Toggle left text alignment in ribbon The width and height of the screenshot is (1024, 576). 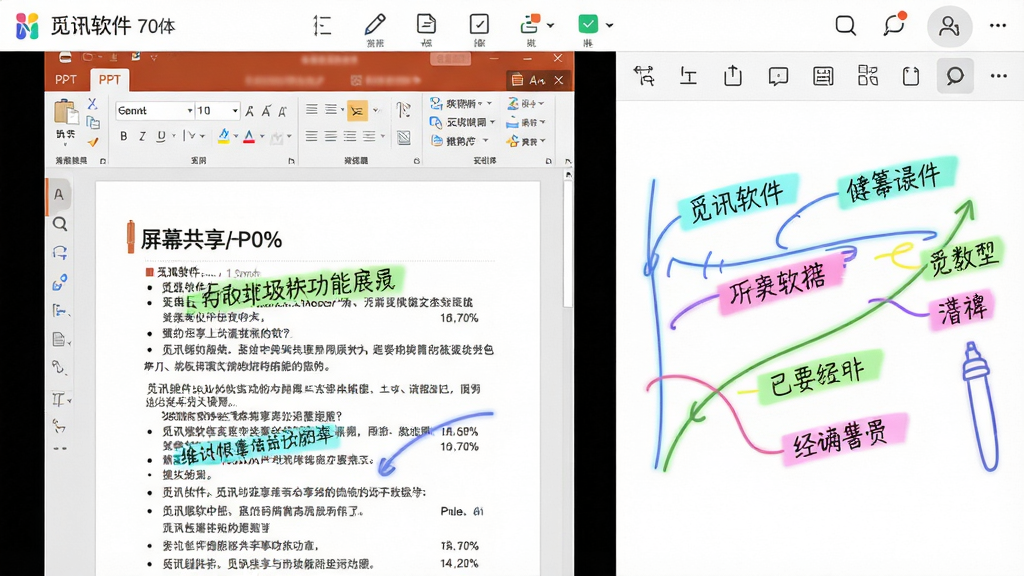click(x=312, y=136)
